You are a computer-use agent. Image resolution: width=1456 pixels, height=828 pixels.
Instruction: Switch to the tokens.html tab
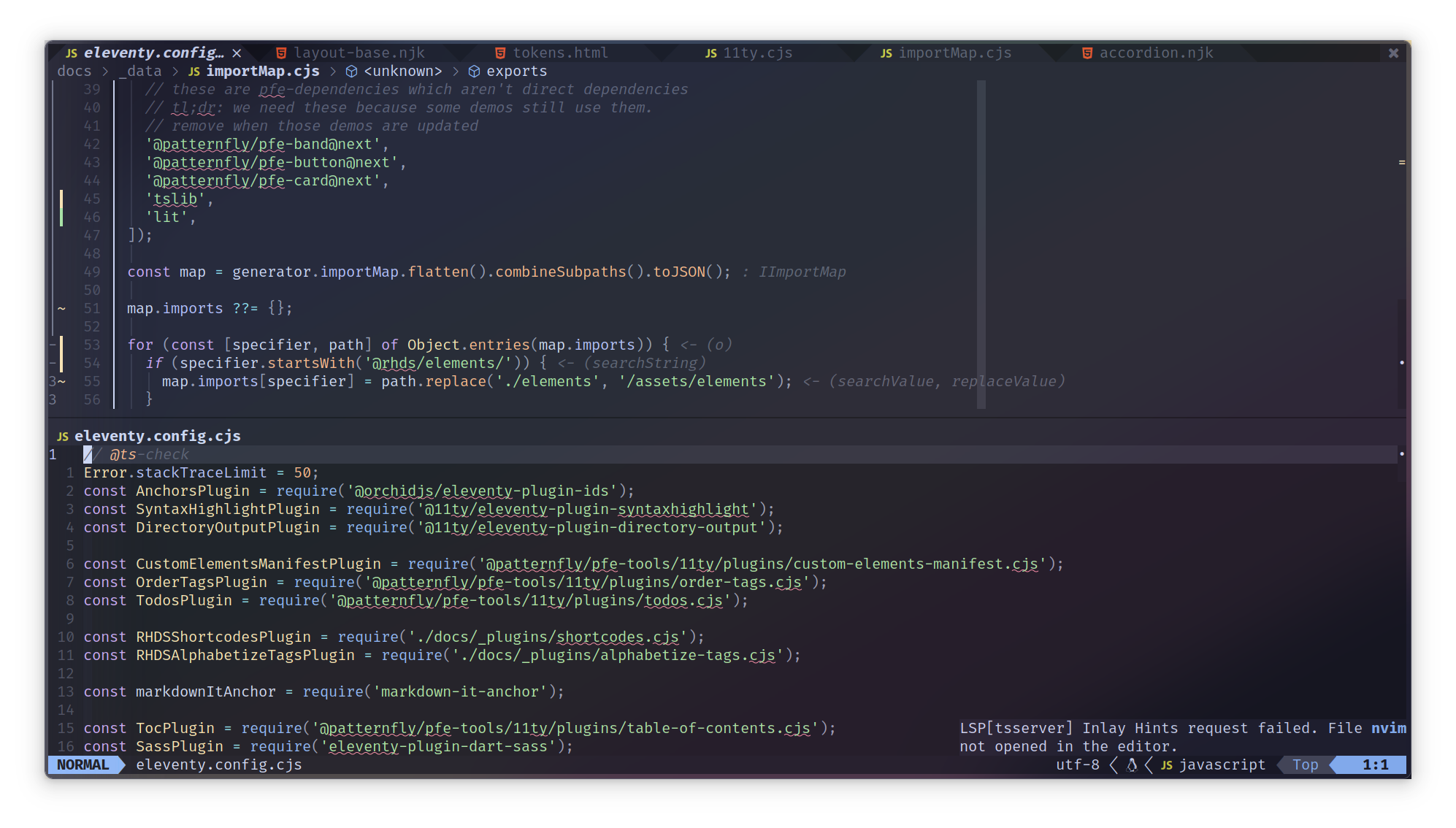[561, 53]
